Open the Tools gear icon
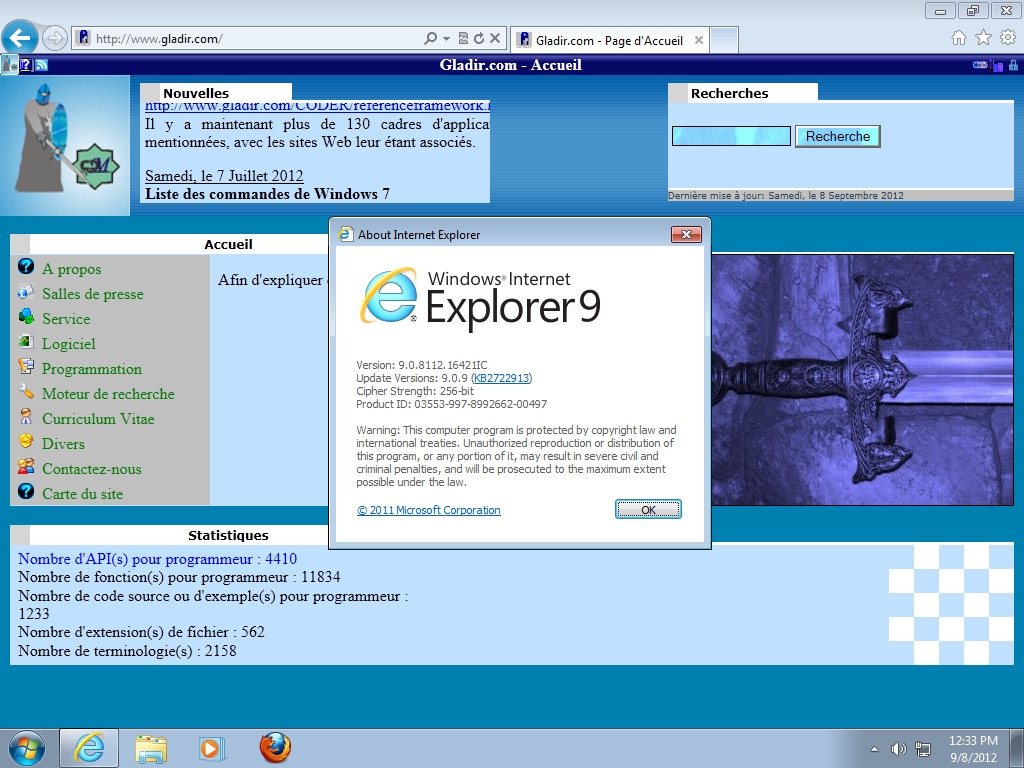 tap(1008, 38)
